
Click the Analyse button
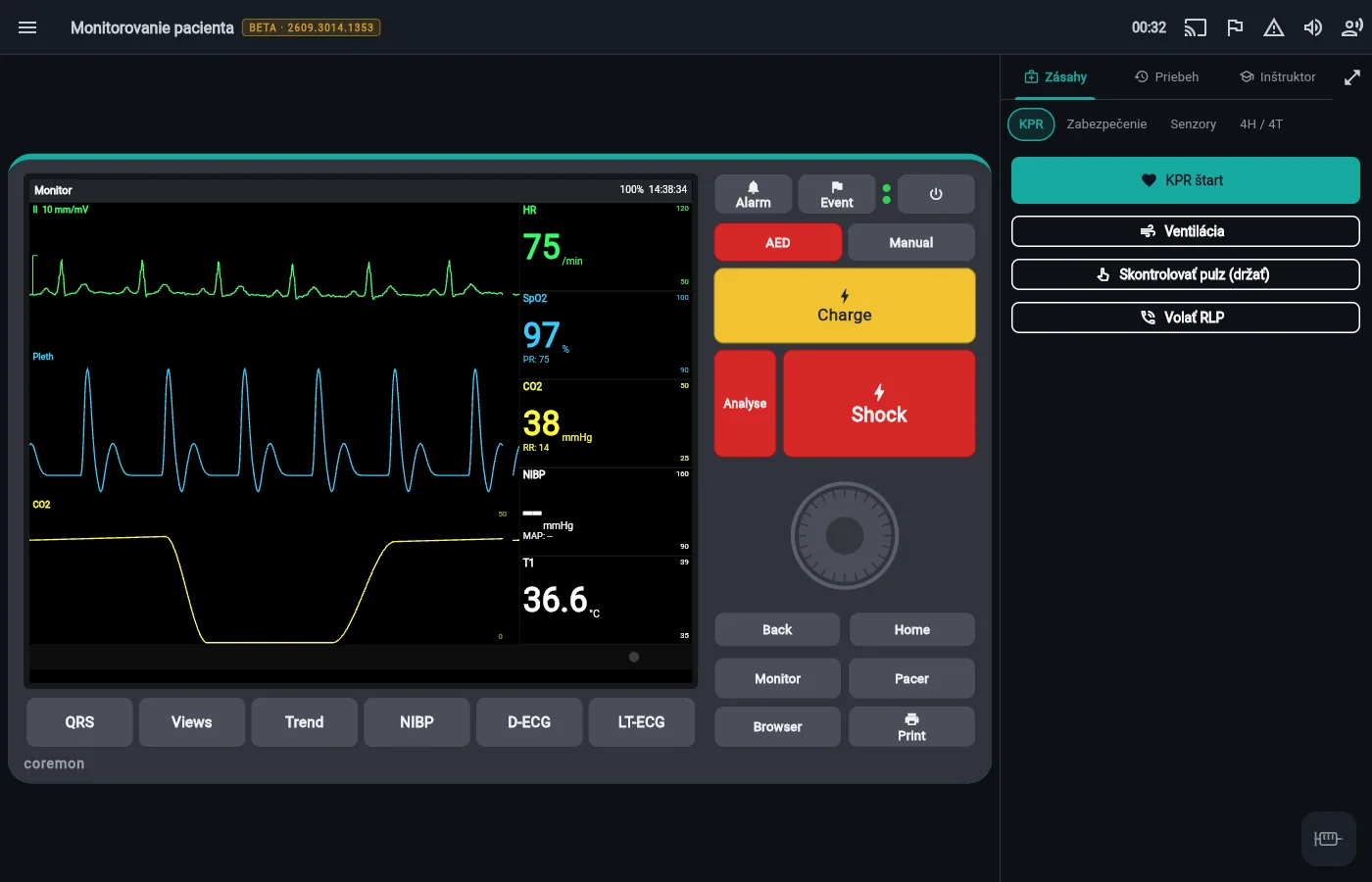tap(745, 404)
